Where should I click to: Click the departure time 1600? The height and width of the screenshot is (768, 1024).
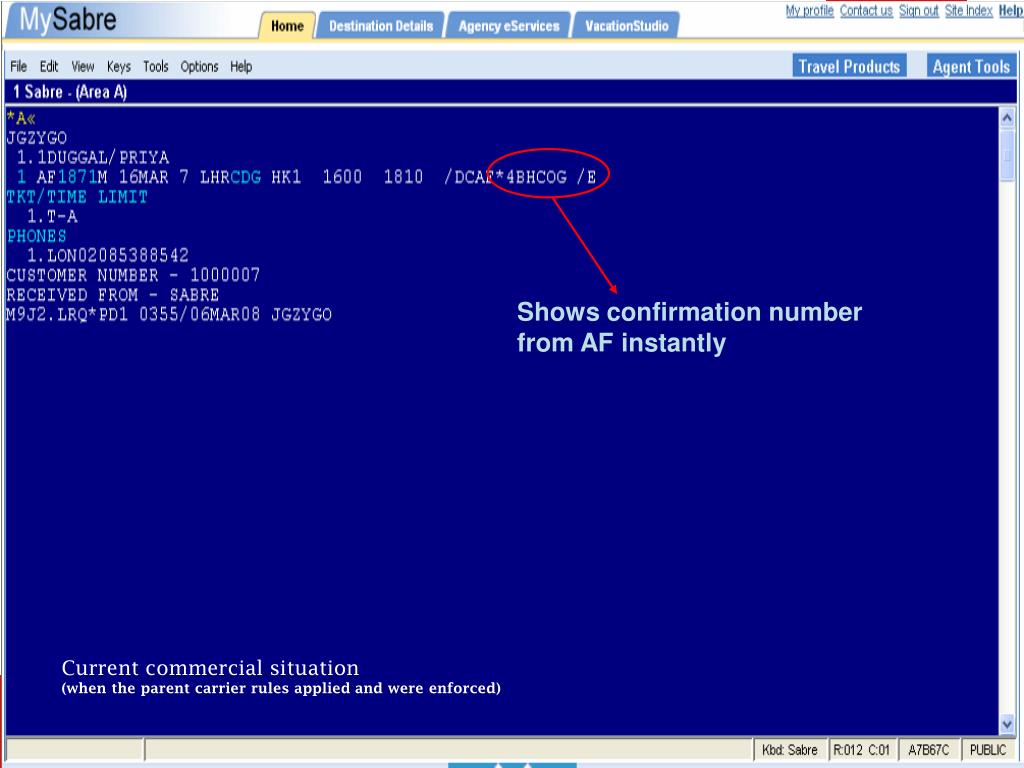click(x=342, y=178)
